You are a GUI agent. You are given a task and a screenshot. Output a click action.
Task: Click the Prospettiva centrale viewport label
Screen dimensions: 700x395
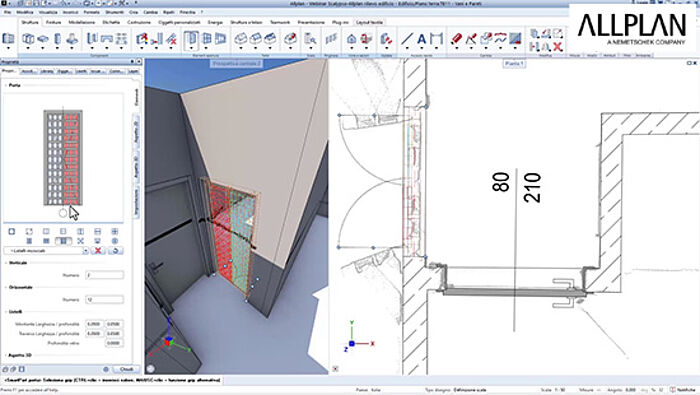click(x=236, y=64)
